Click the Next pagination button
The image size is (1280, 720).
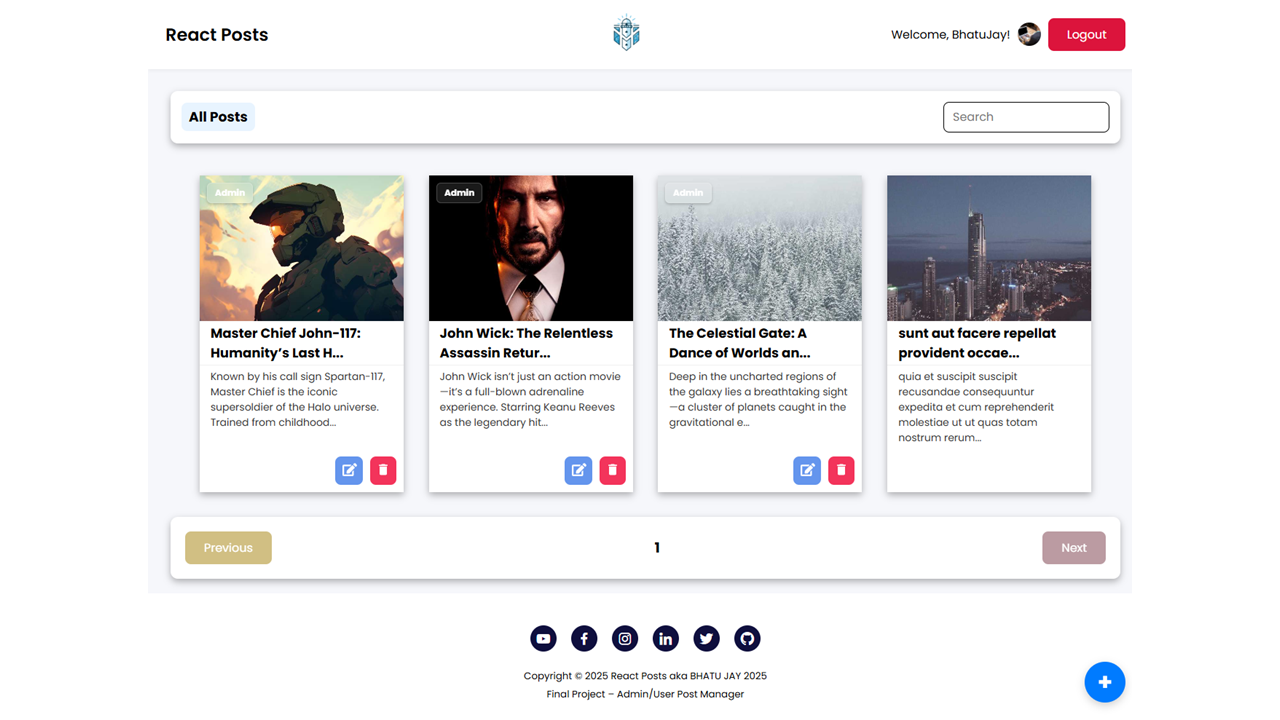(1073, 547)
